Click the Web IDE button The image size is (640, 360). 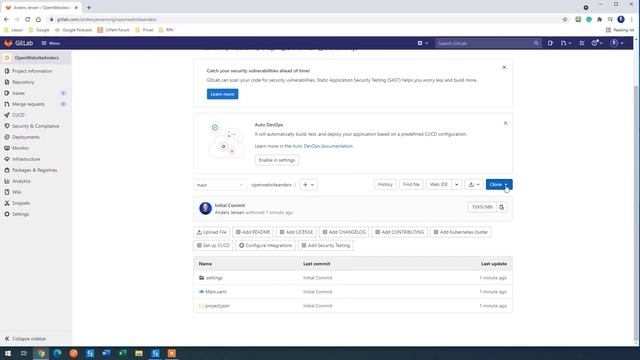click(x=438, y=185)
